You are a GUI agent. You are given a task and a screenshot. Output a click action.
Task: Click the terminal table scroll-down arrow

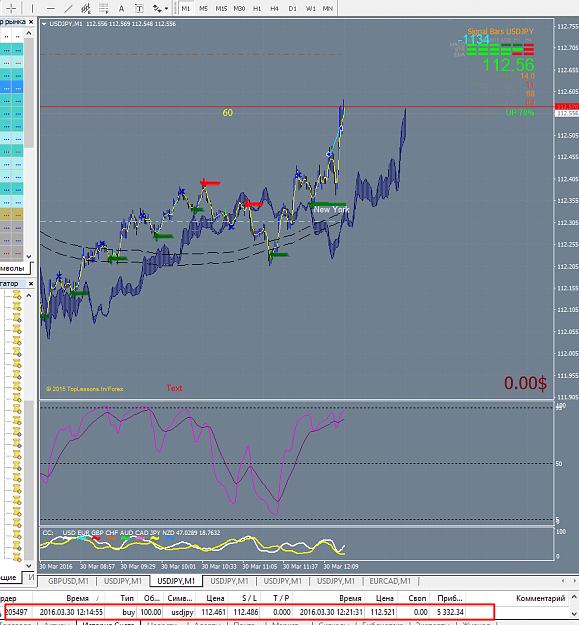574,613
